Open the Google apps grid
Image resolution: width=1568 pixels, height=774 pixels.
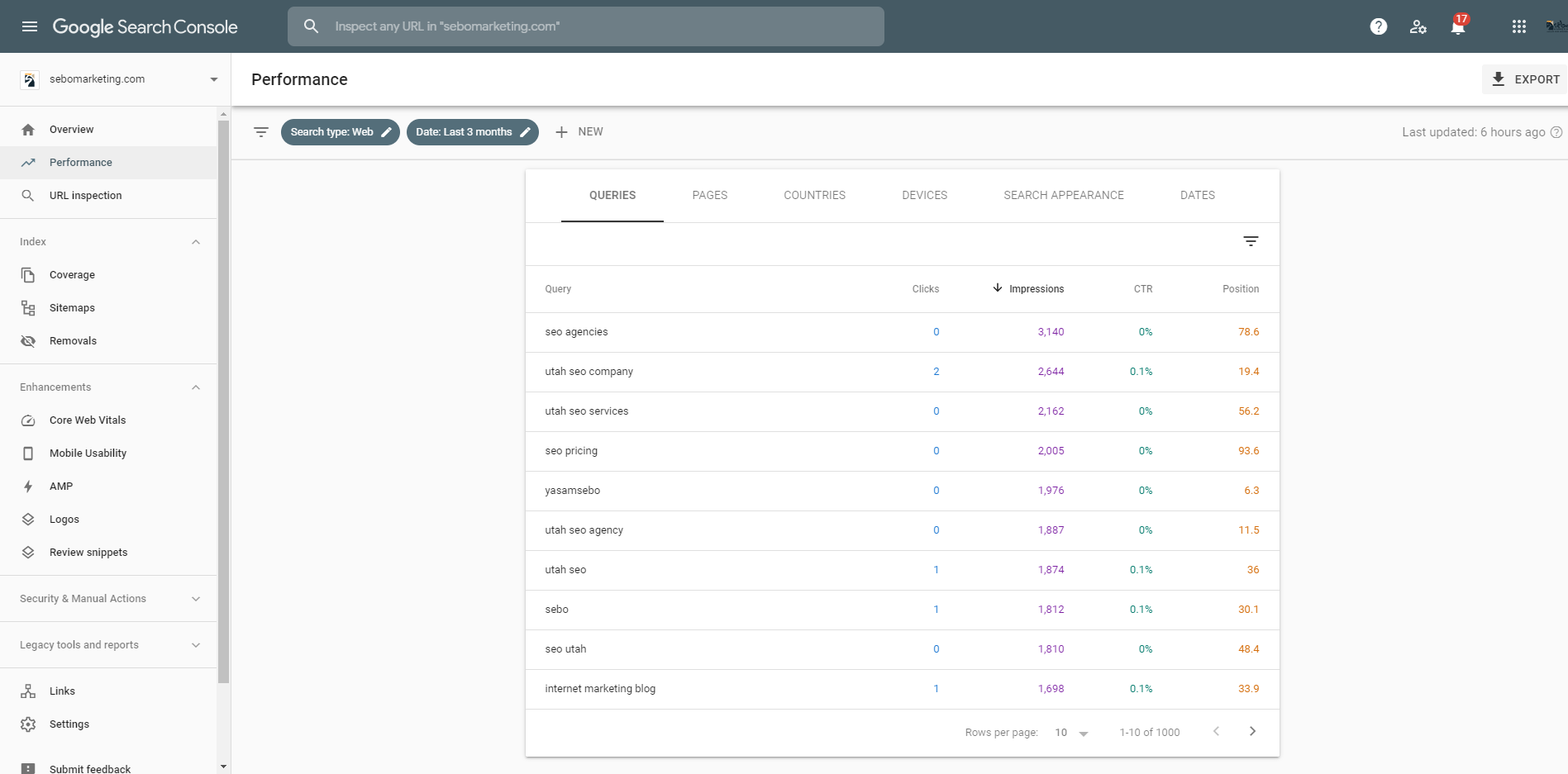(1519, 26)
